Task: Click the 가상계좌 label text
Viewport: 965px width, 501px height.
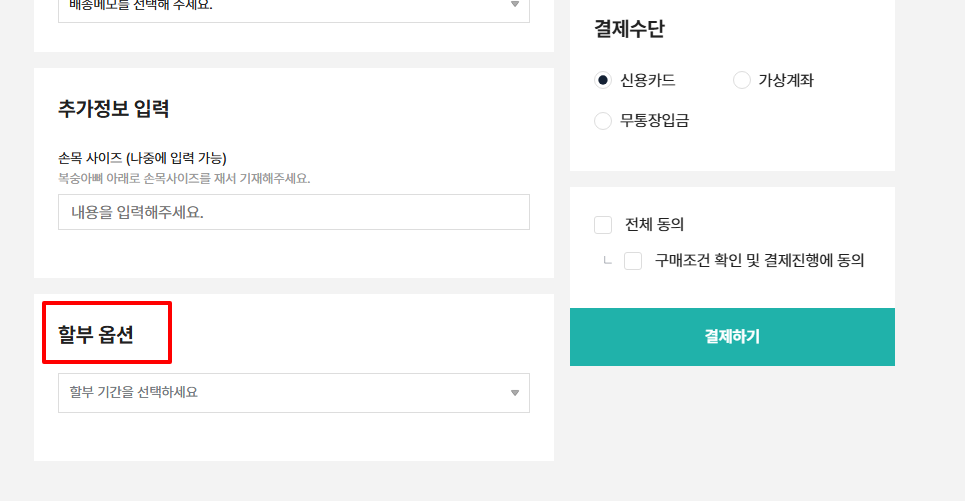Action: (x=786, y=80)
